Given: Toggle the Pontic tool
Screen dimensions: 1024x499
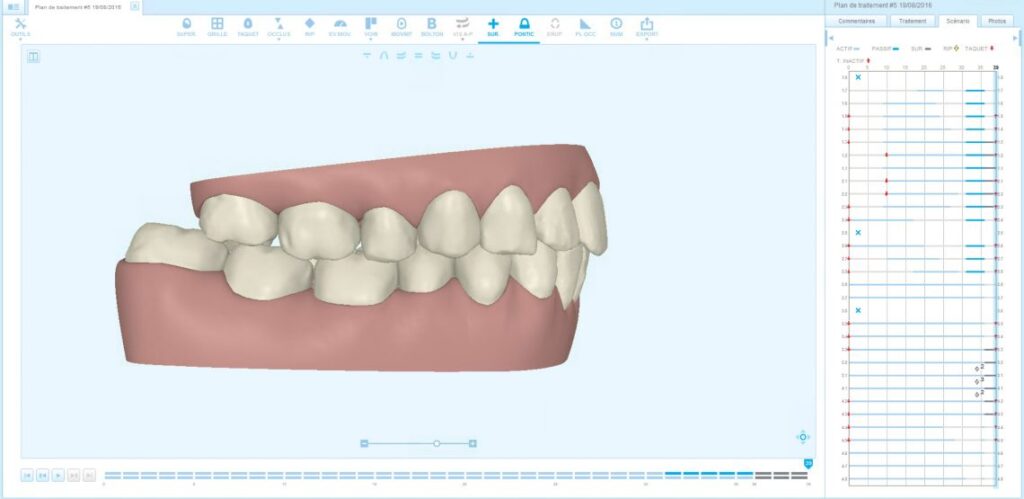Looking at the screenshot, I should pyautogui.click(x=524, y=26).
